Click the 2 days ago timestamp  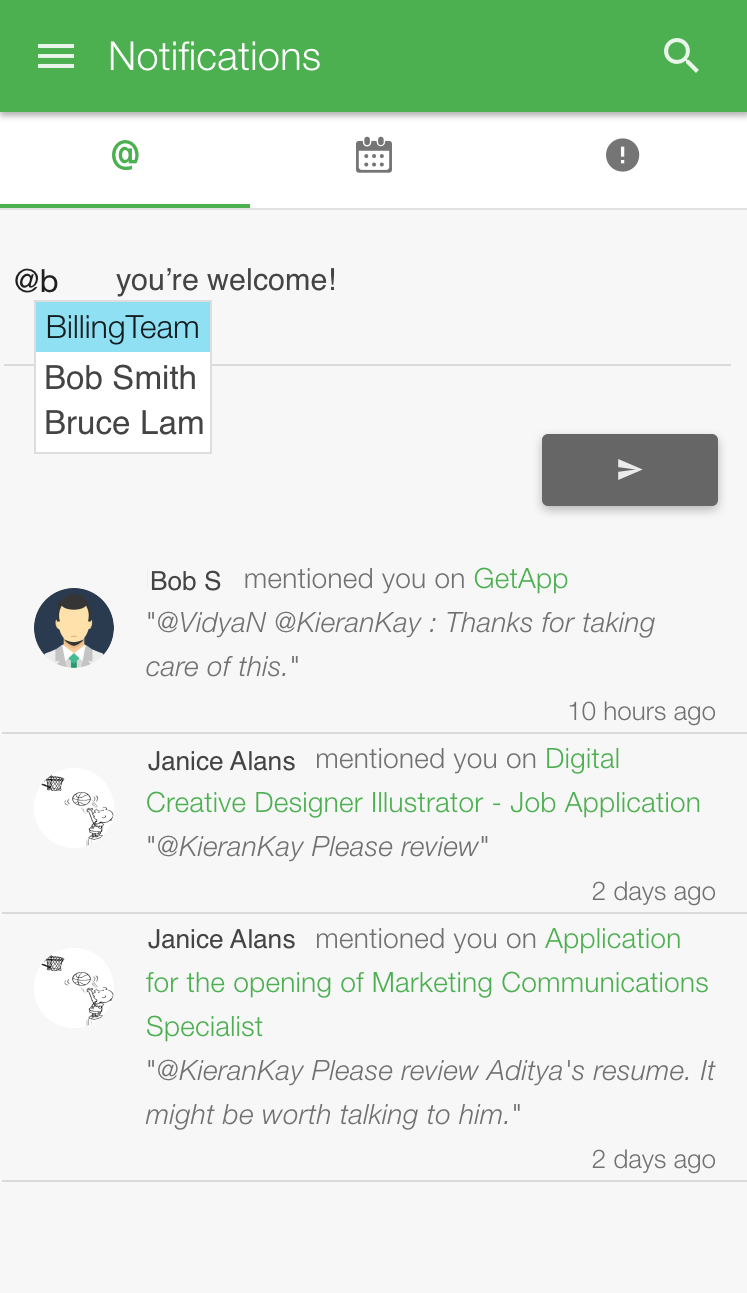click(653, 891)
